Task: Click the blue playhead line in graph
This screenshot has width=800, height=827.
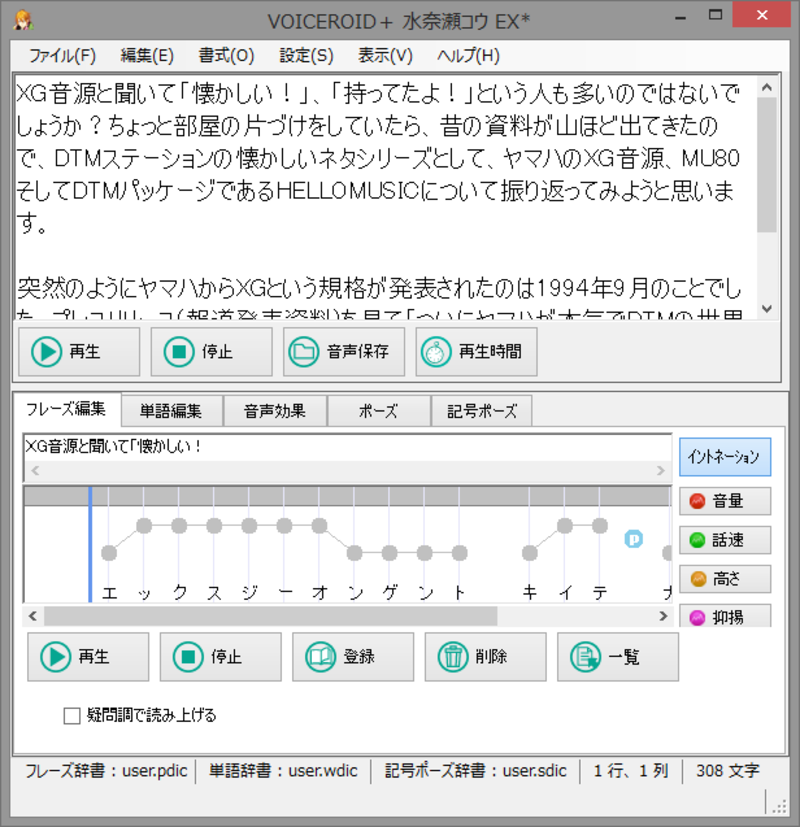Action: click(x=90, y=544)
